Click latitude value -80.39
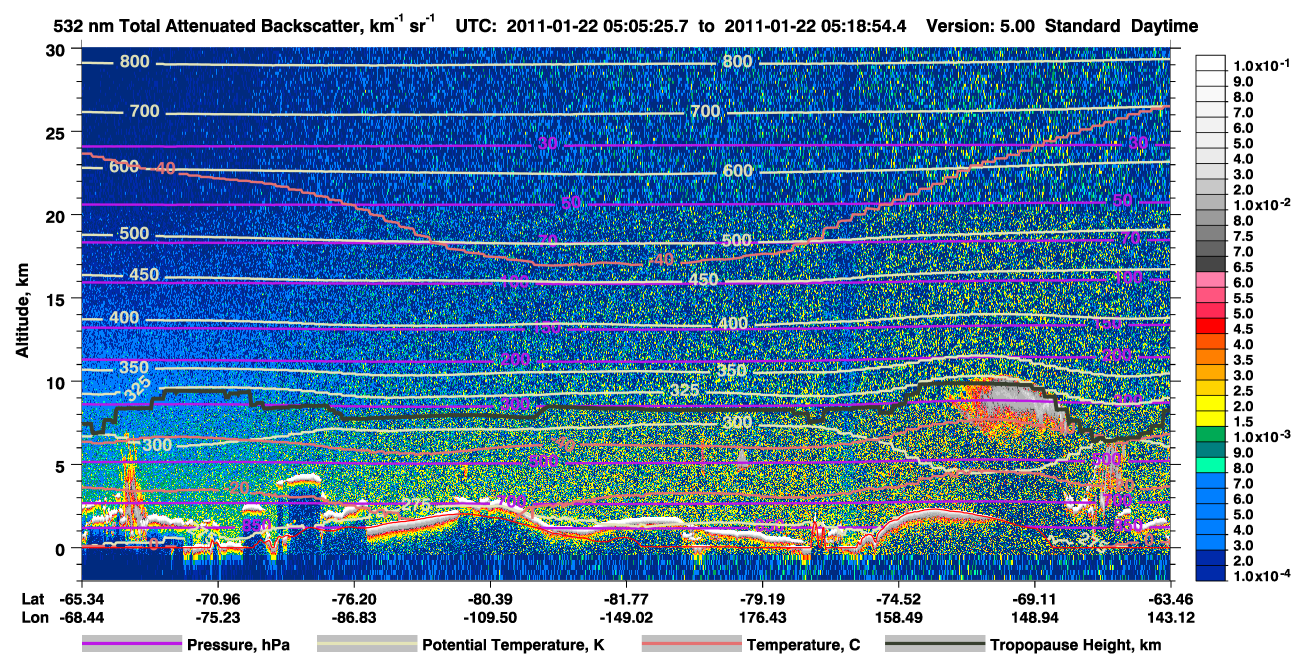 pyautogui.click(x=491, y=598)
